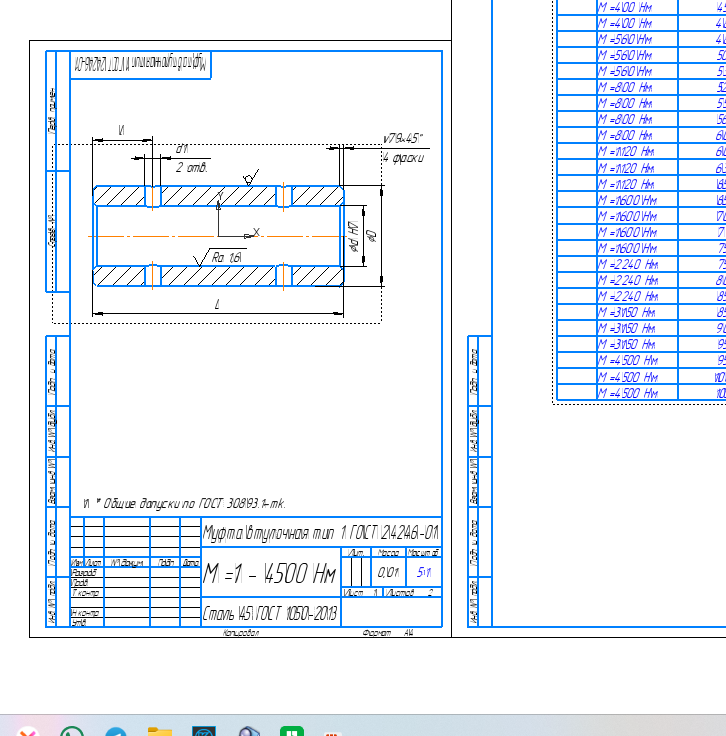Screen dimensions: 726x736
Task: Select the overall length dimension L
Action: coord(218,304)
